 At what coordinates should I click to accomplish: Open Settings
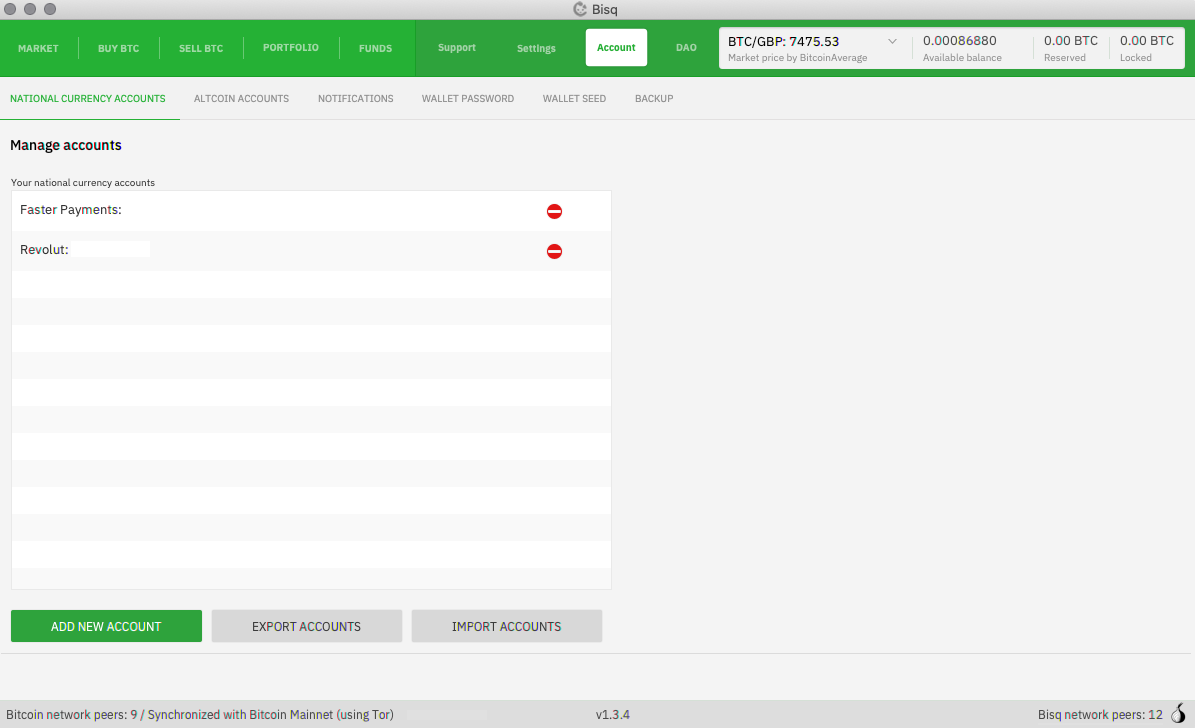click(536, 48)
